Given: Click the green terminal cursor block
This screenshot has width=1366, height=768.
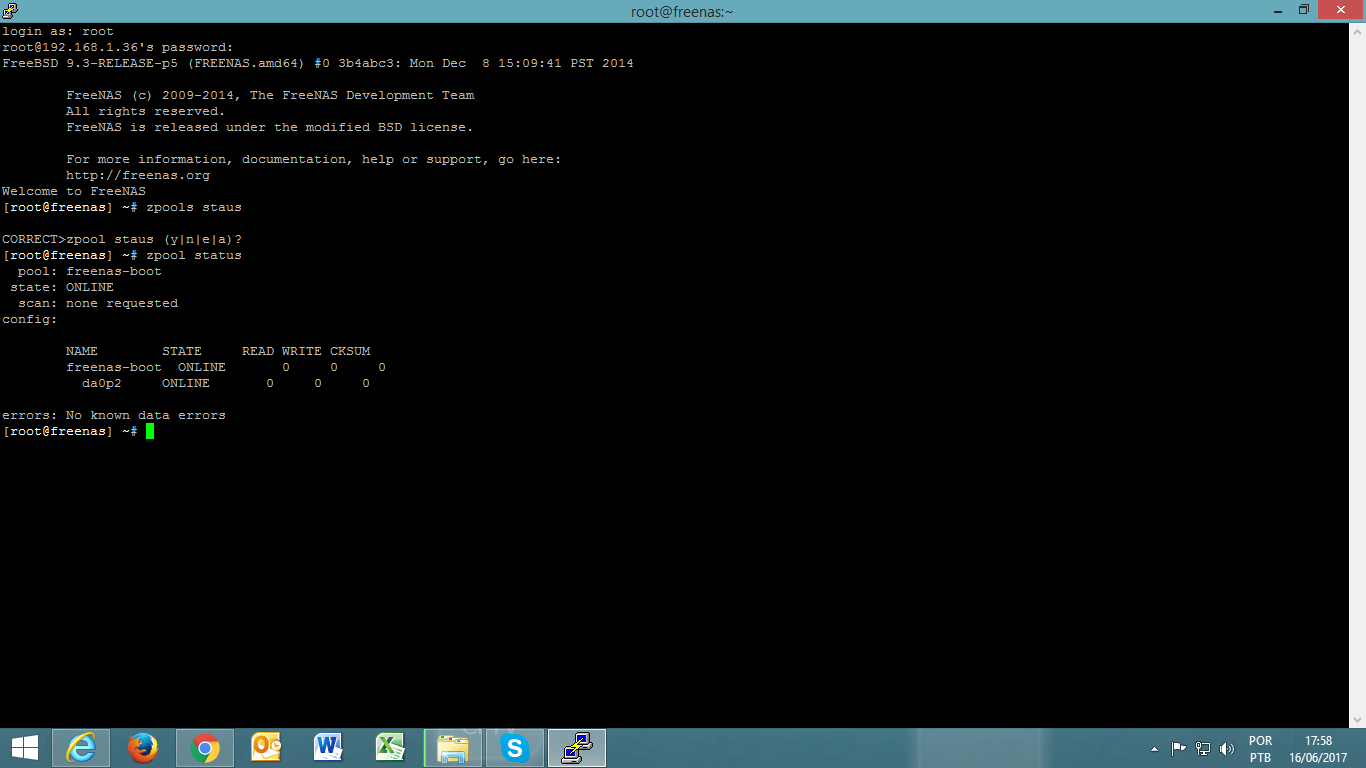Looking at the screenshot, I should (x=150, y=431).
